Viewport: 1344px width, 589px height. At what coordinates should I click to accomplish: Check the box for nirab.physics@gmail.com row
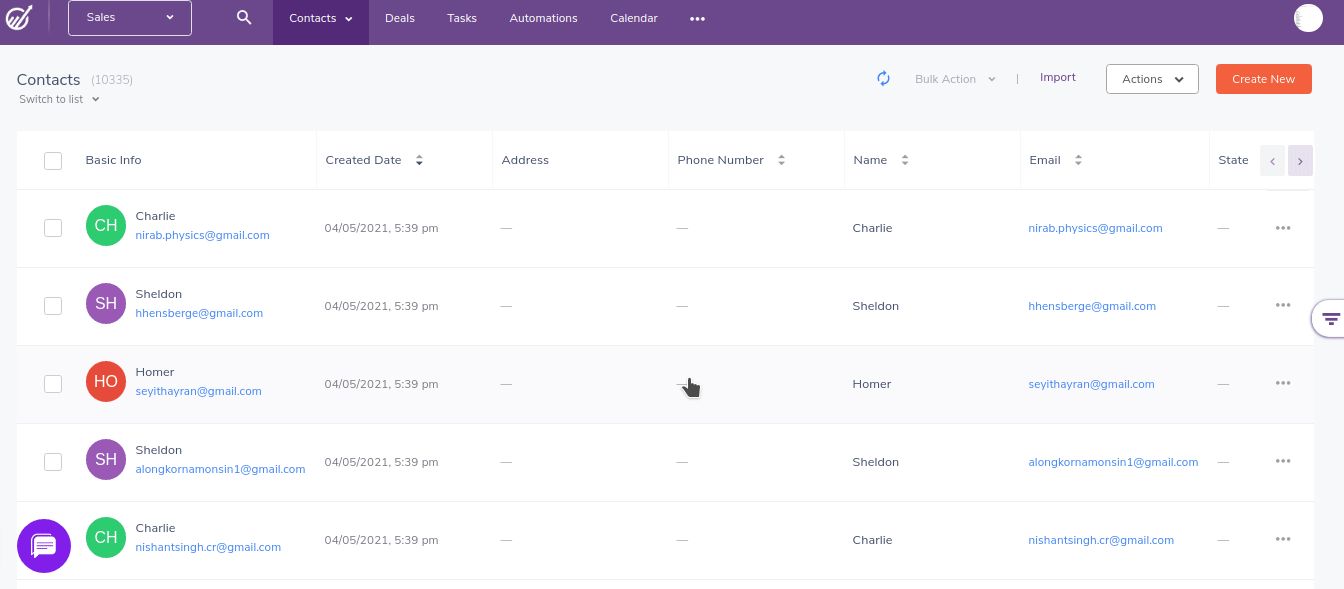click(x=53, y=228)
